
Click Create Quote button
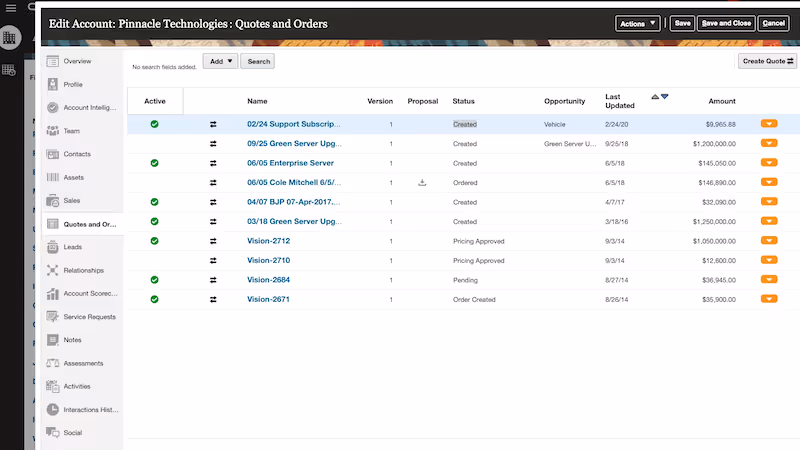pyautogui.click(x=767, y=61)
